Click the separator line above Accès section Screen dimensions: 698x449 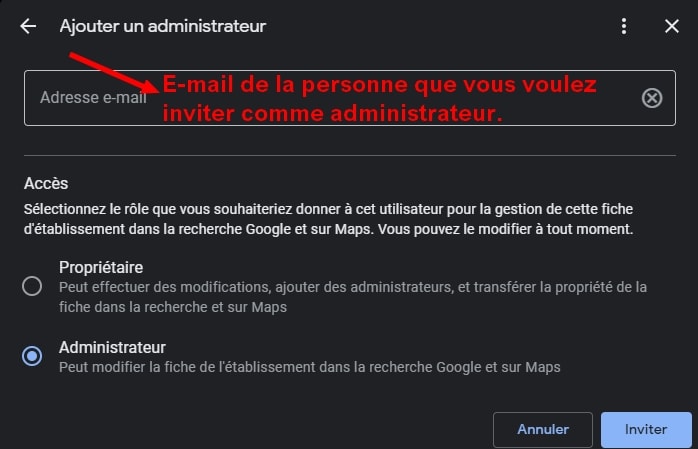pyautogui.click(x=350, y=156)
